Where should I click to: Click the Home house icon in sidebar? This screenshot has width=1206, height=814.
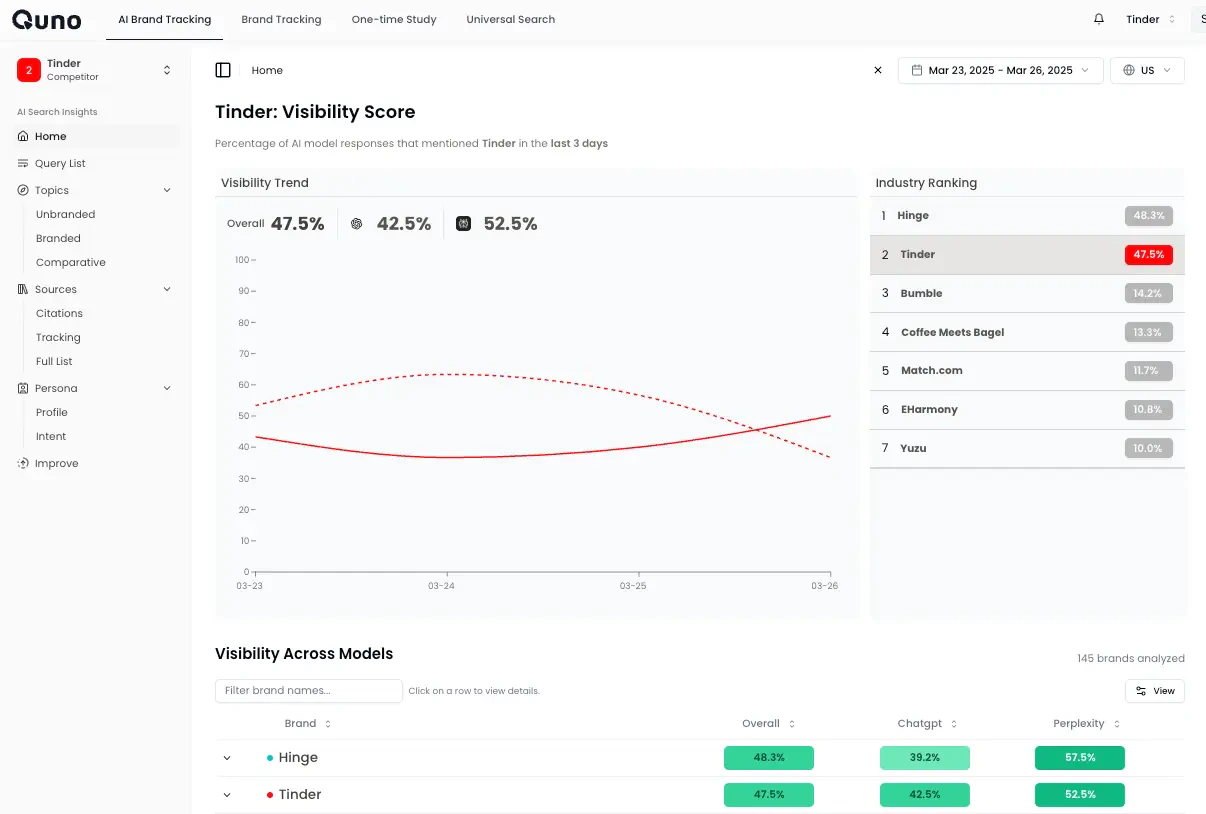tap(23, 136)
